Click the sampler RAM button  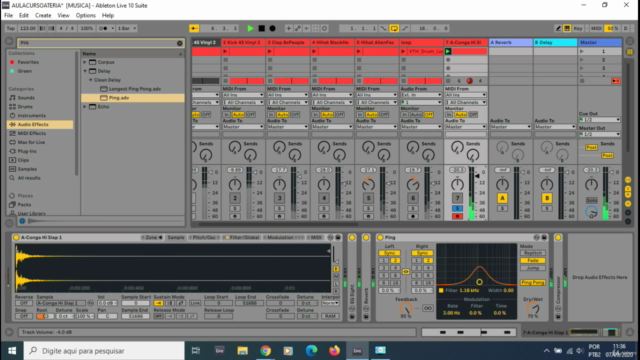[330, 316]
